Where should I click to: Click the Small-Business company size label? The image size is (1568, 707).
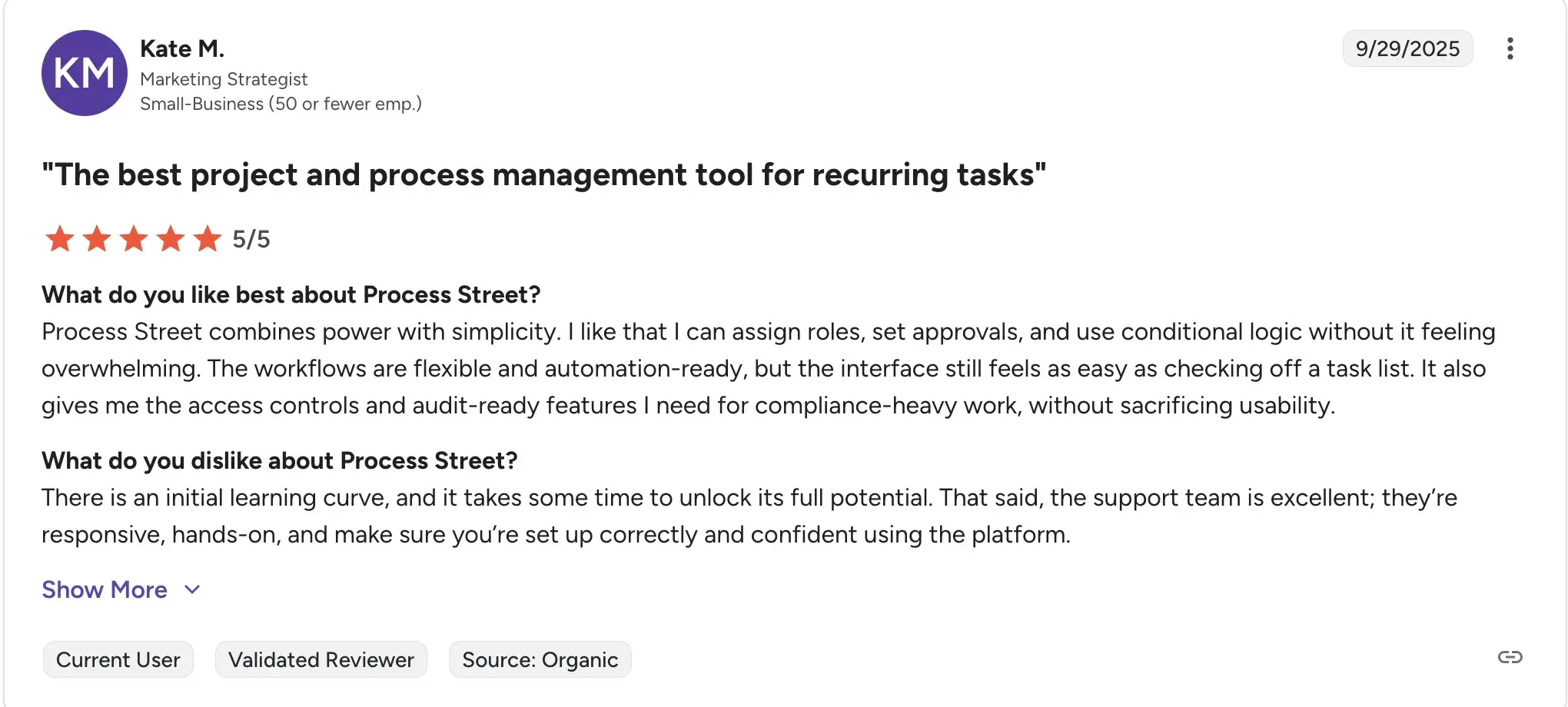point(281,104)
